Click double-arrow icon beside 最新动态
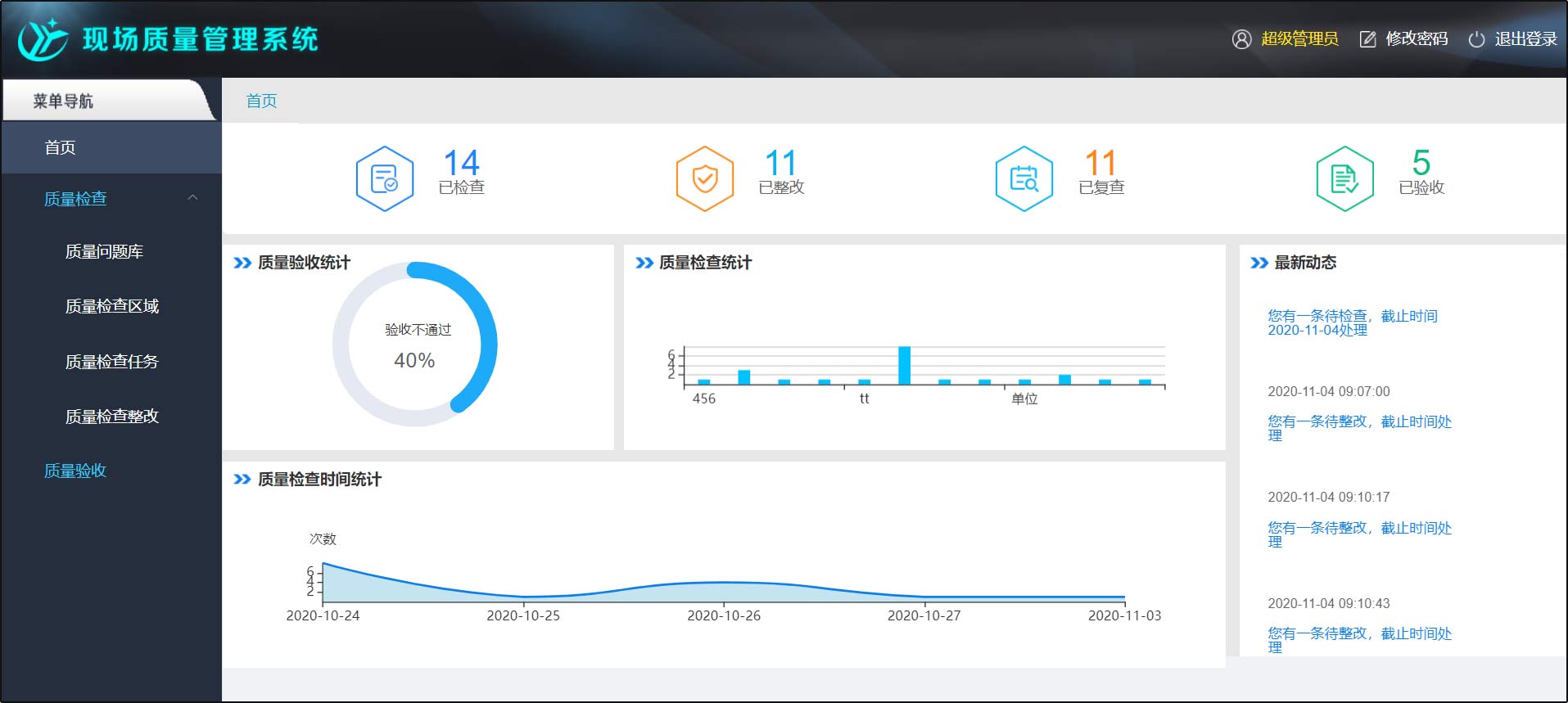Viewport: 1568px width, 703px height. coord(1259,263)
